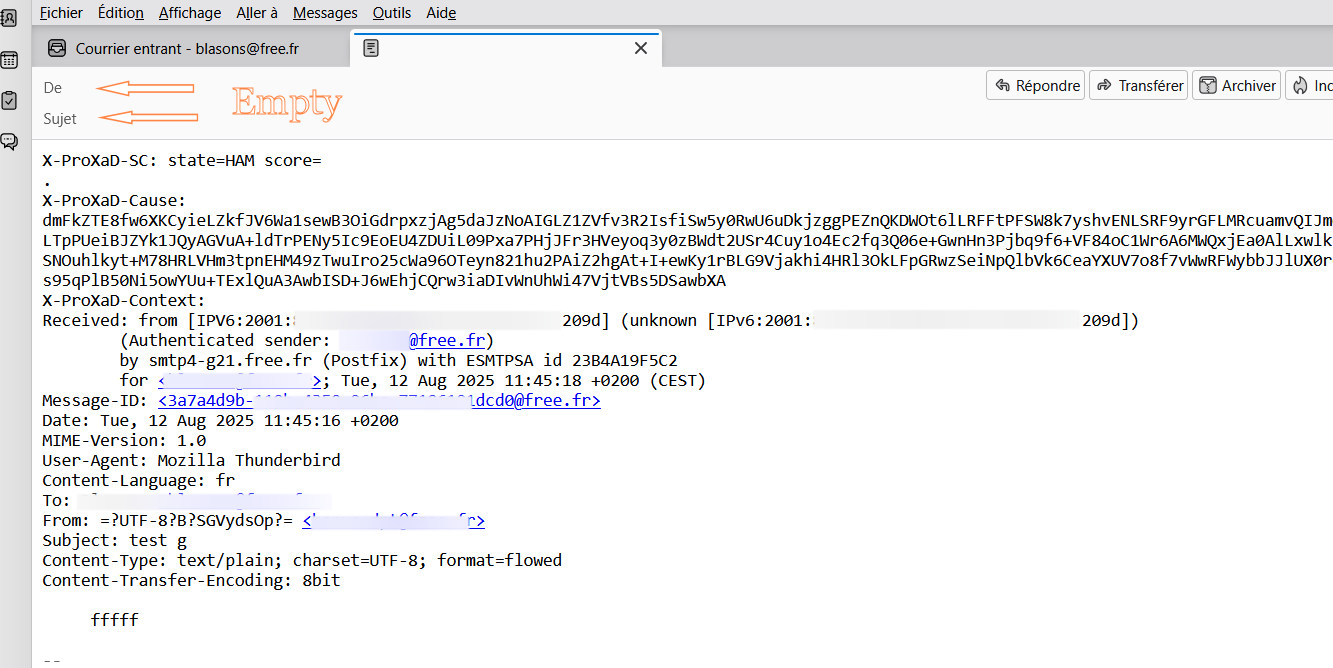Screen dimensions: 1333x668
Task: Click the 'Content-Language: fr' line
Action: pos(138,481)
